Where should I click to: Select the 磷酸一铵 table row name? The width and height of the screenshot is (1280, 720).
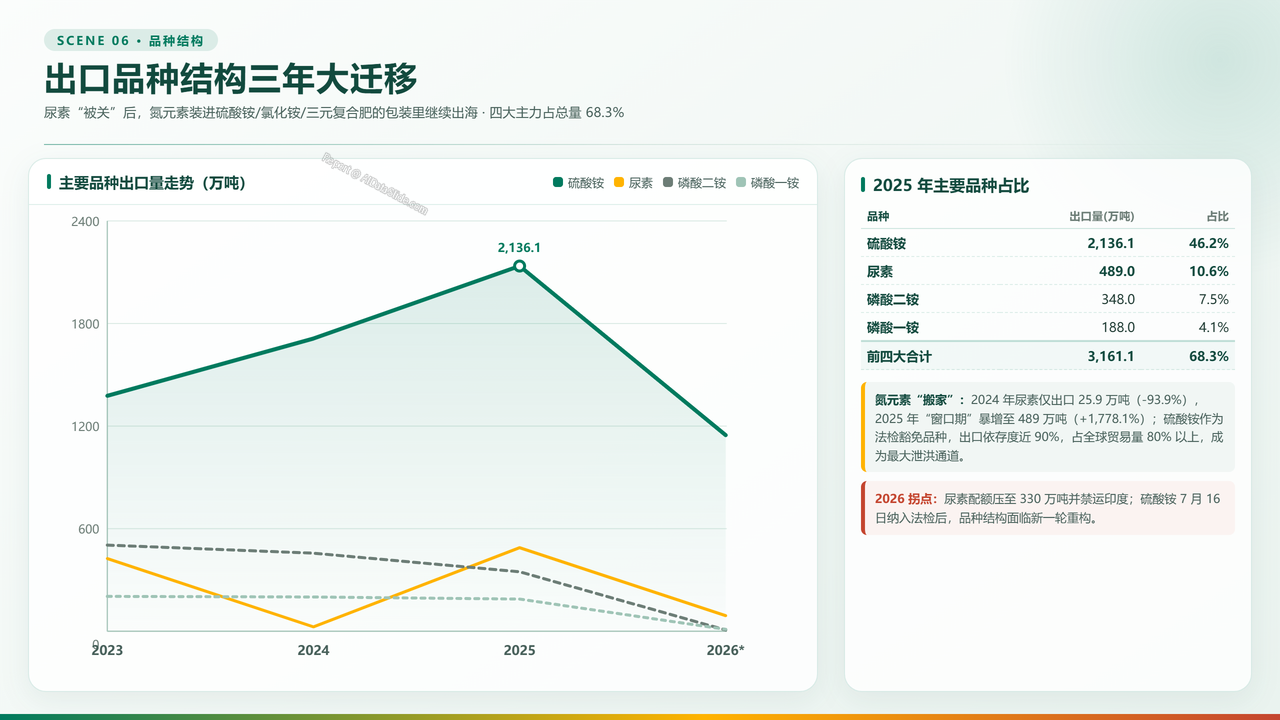(x=893, y=327)
